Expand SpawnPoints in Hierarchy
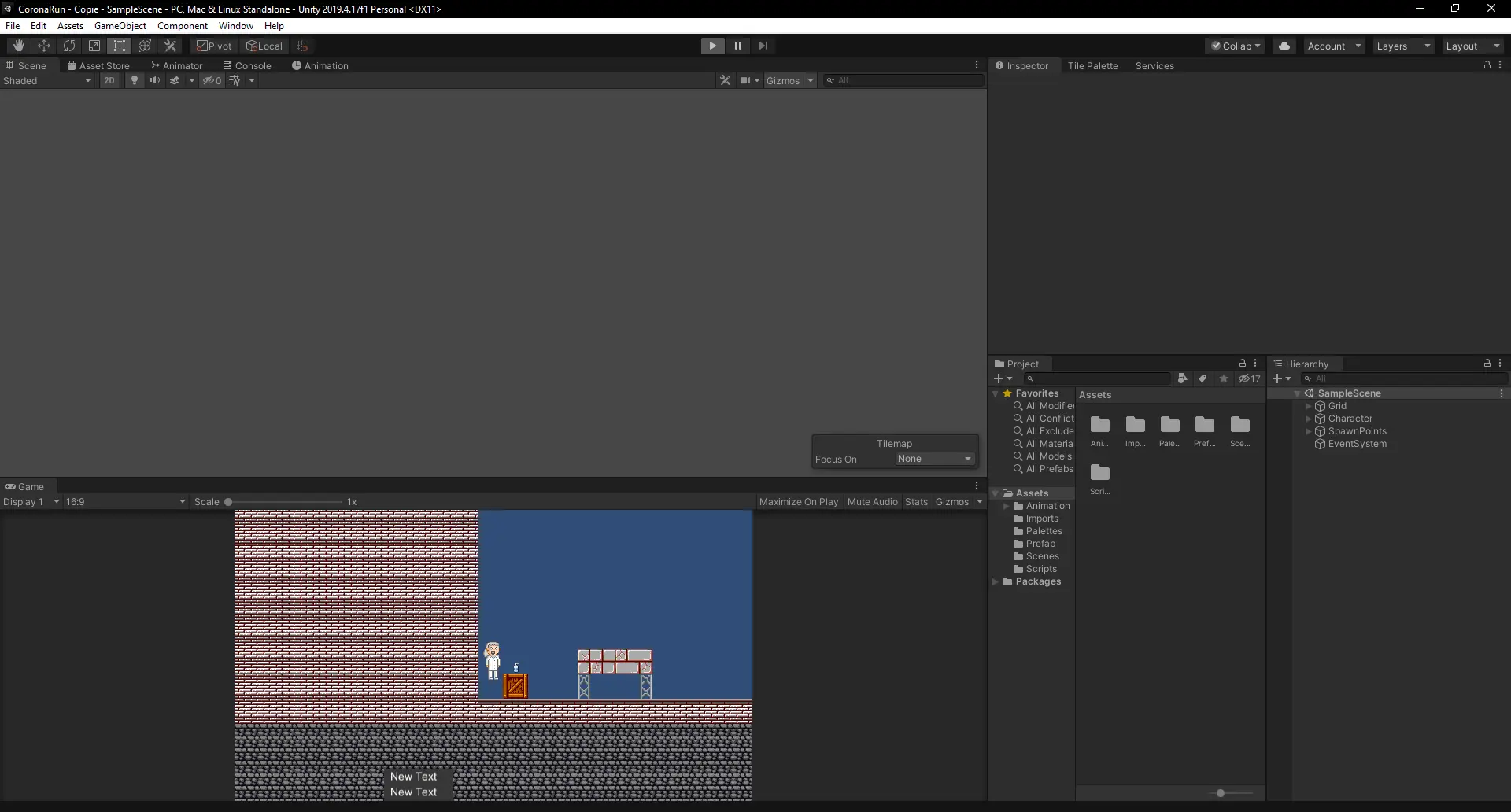This screenshot has height=812, width=1511. point(1308,431)
